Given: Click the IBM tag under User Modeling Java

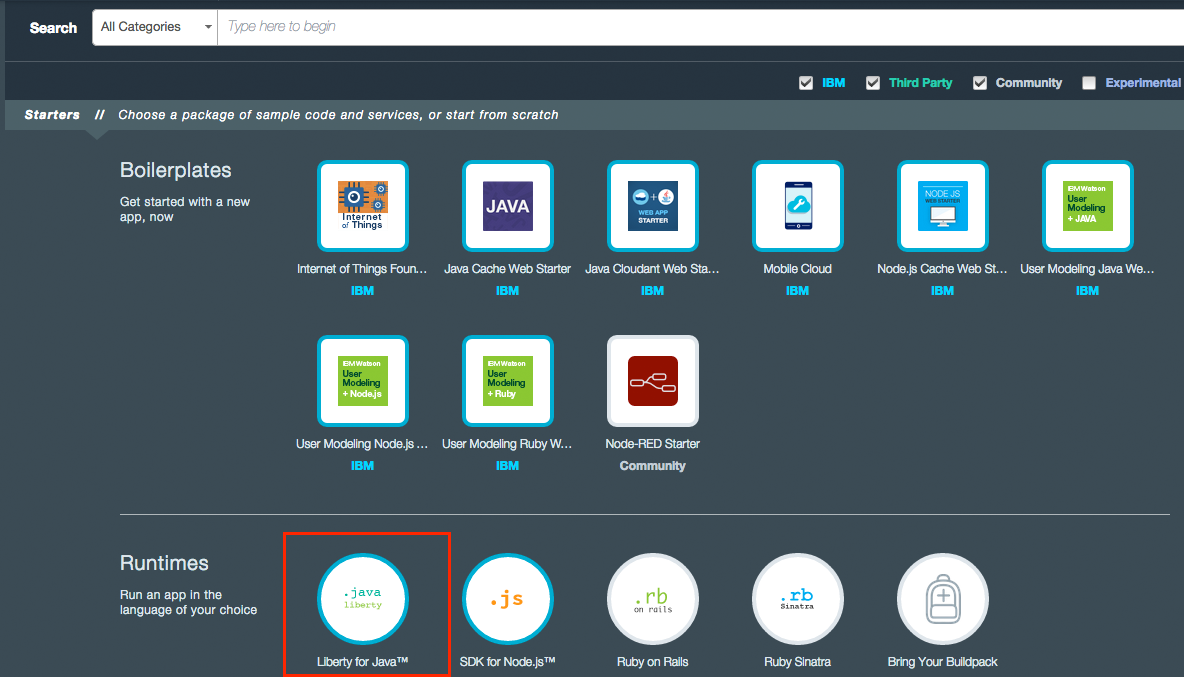Looking at the screenshot, I should [1087, 291].
